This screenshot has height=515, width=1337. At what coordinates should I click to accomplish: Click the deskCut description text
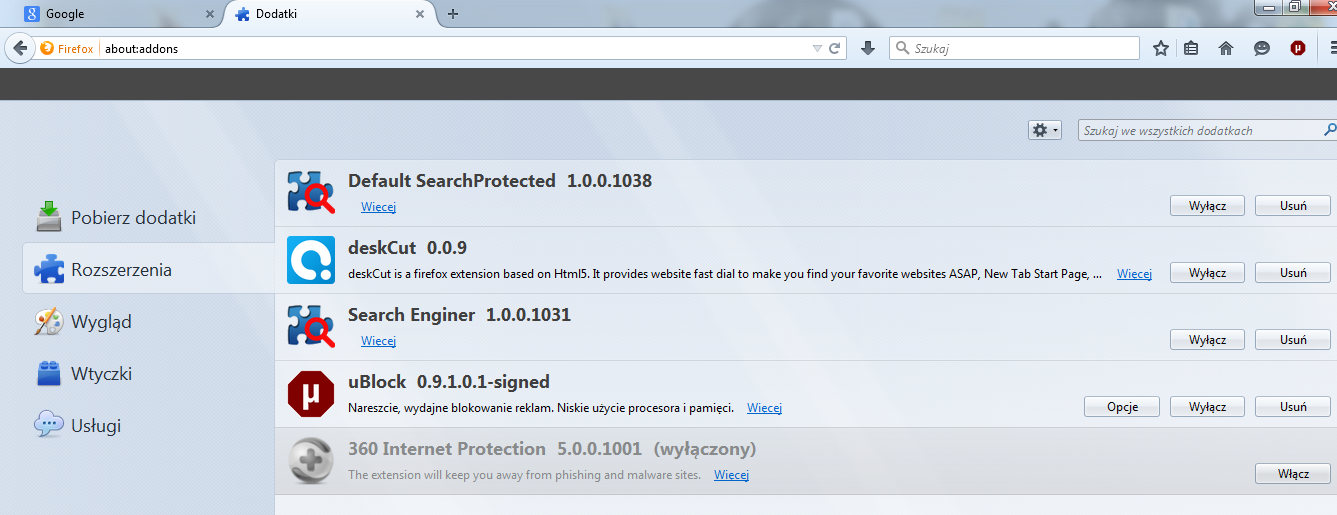click(x=726, y=274)
